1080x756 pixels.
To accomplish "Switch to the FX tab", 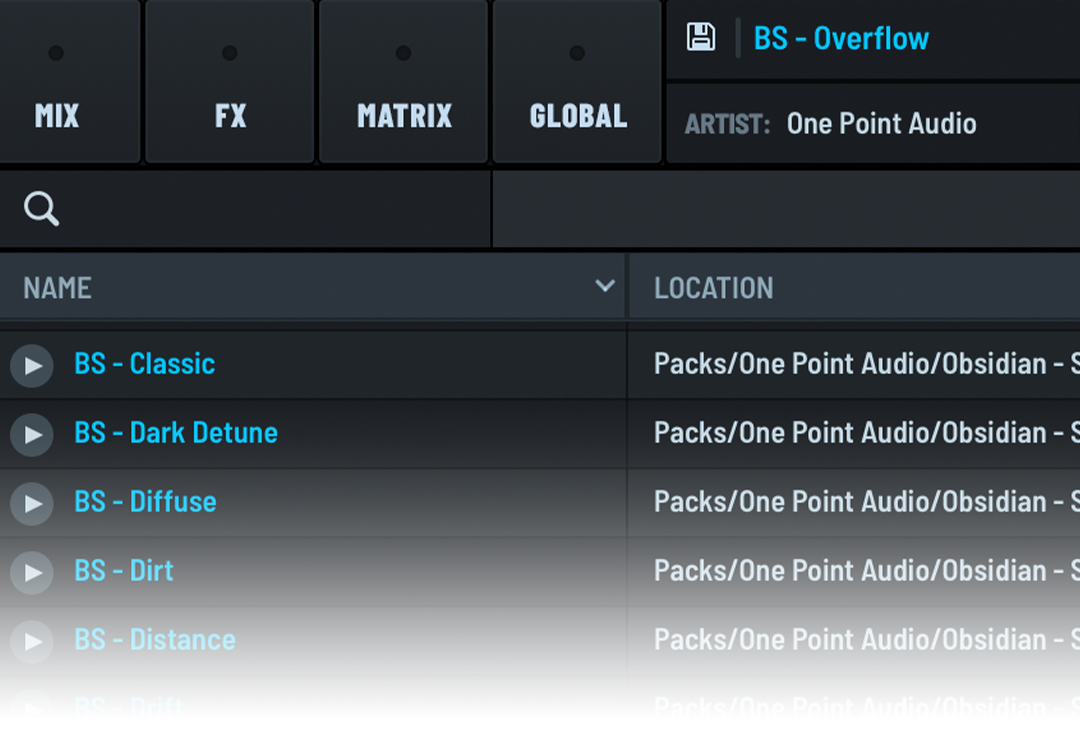I will 230,82.
